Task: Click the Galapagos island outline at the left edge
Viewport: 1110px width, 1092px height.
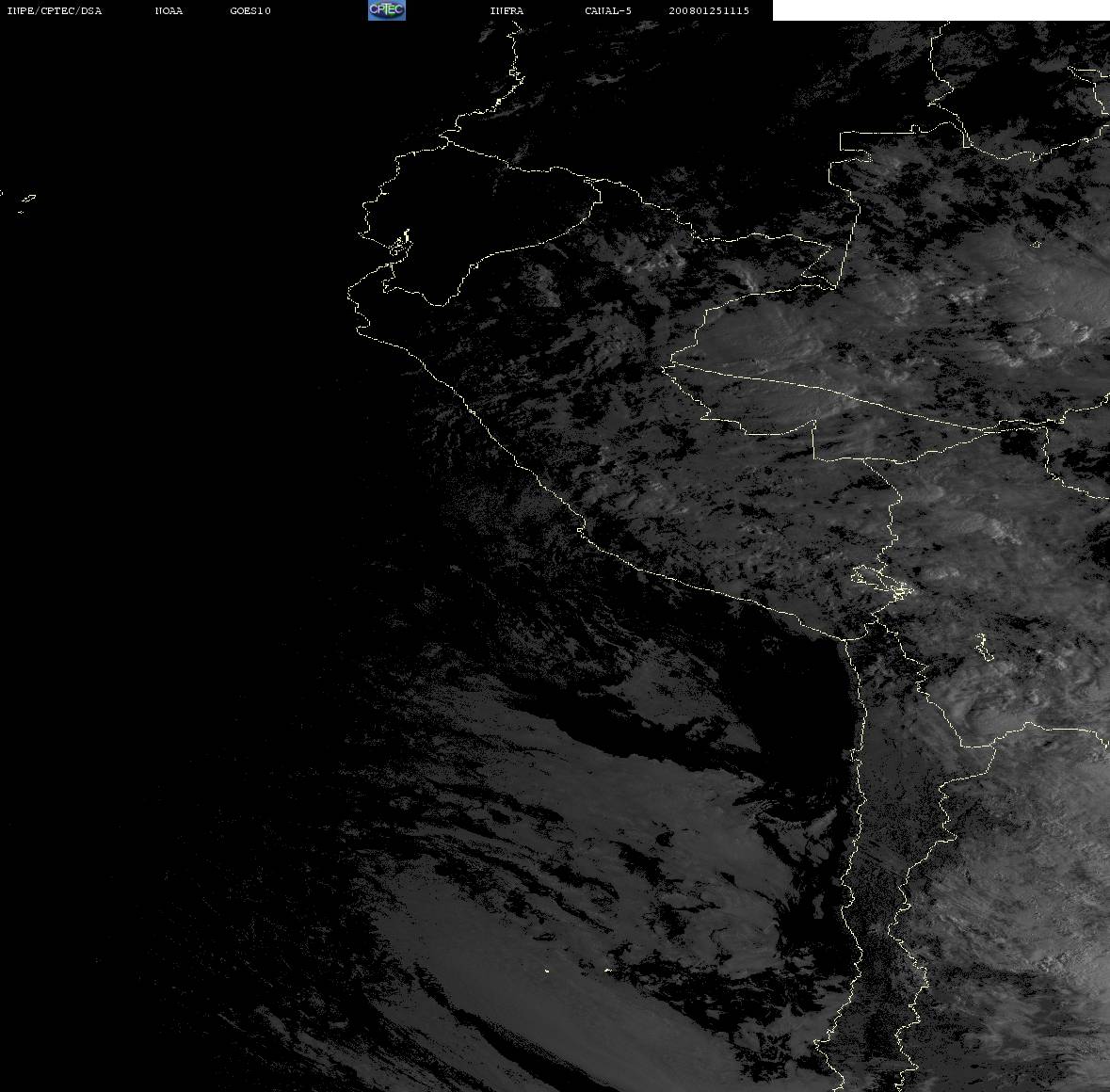Action: 28,198
